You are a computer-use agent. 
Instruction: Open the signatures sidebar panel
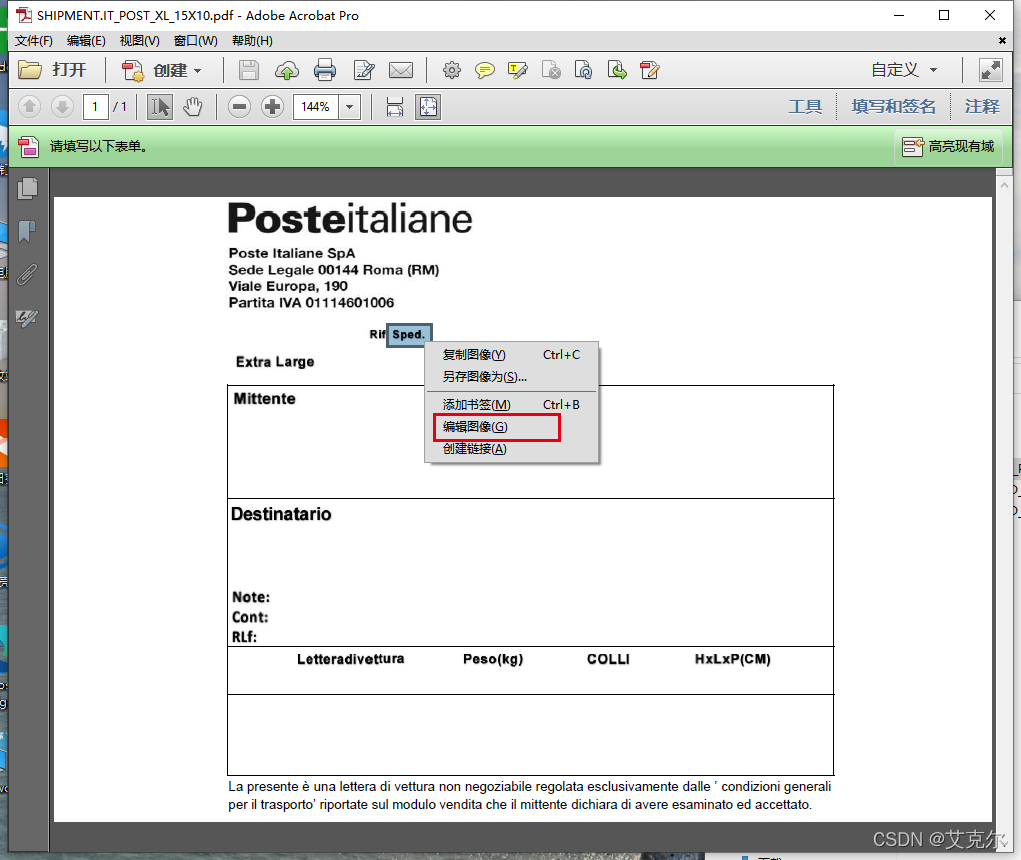(x=27, y=318)
